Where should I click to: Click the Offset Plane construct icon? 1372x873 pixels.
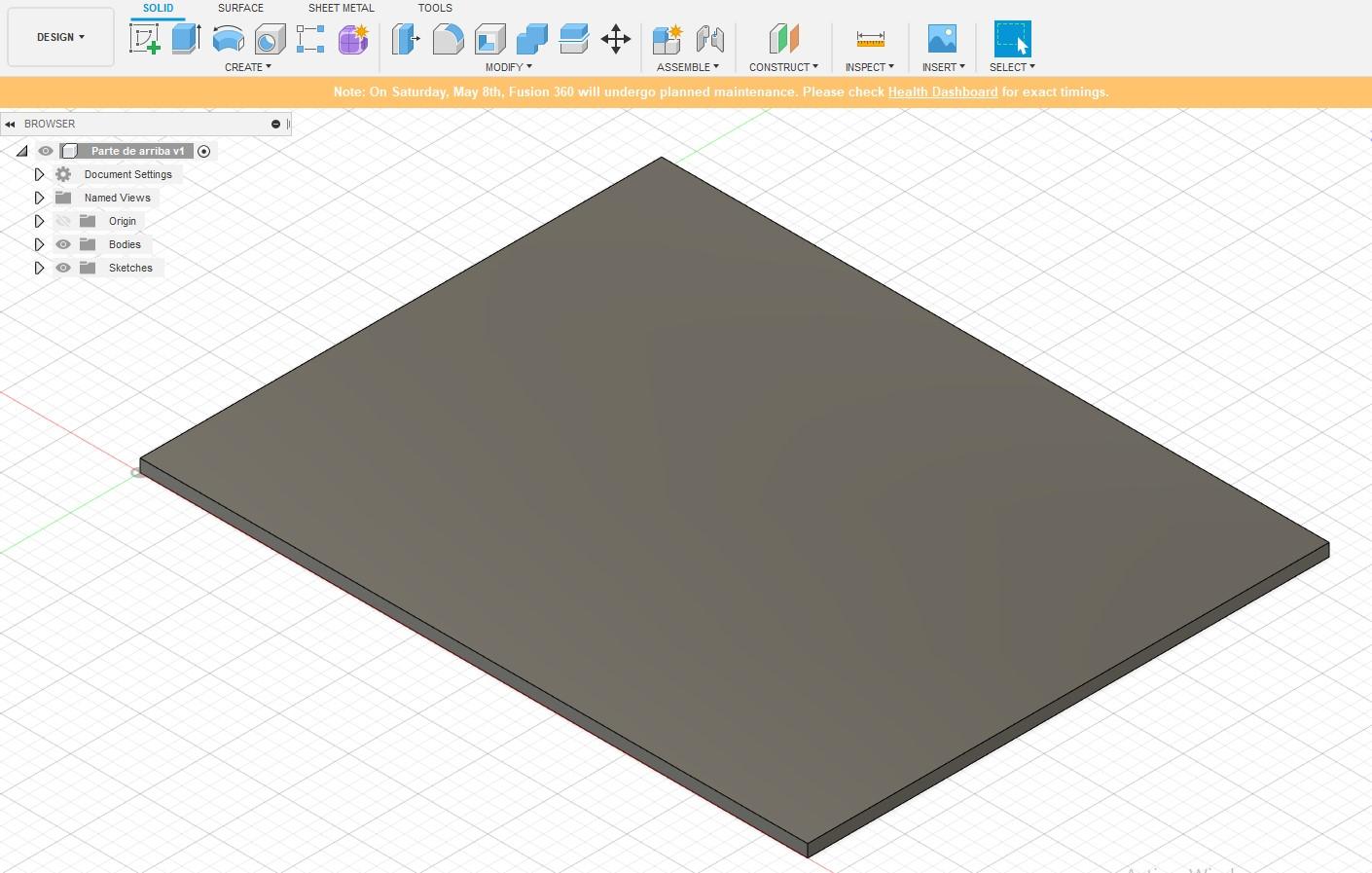(x=783, y=39)
